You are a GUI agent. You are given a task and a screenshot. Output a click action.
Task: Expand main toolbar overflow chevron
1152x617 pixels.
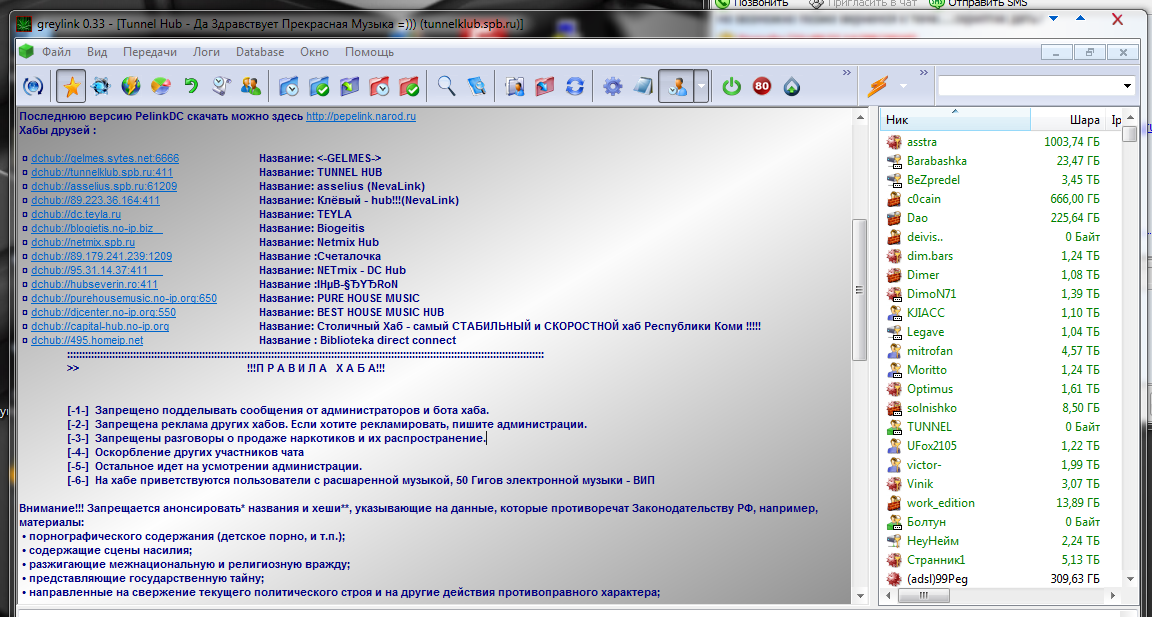(x=847, y=73)
